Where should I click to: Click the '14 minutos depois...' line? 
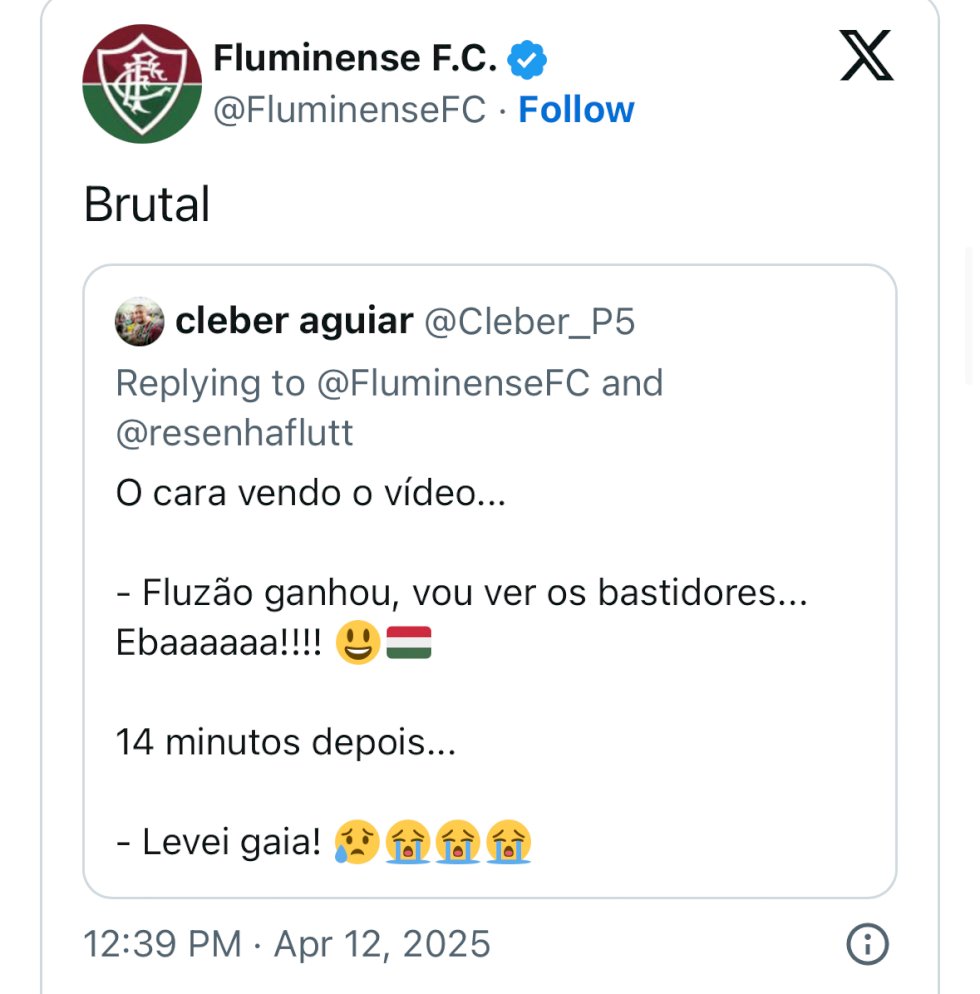pyautogui.click(x=286, y=742)
